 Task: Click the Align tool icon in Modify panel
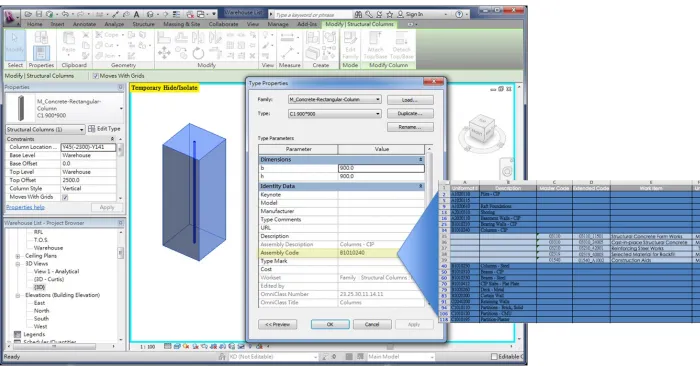point(164,37)
